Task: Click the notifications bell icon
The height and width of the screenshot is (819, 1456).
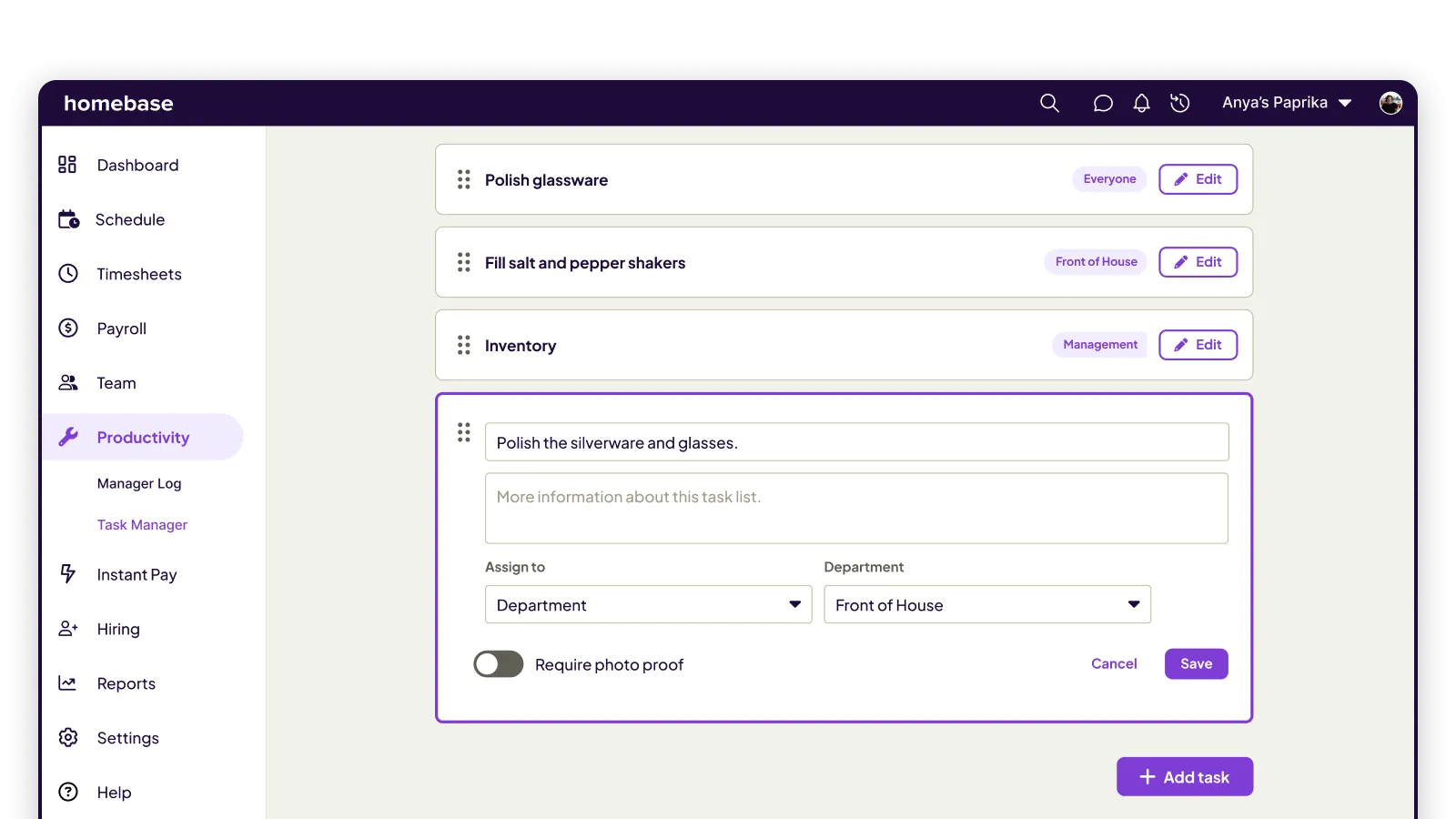Action: (x=1141, y=103)
